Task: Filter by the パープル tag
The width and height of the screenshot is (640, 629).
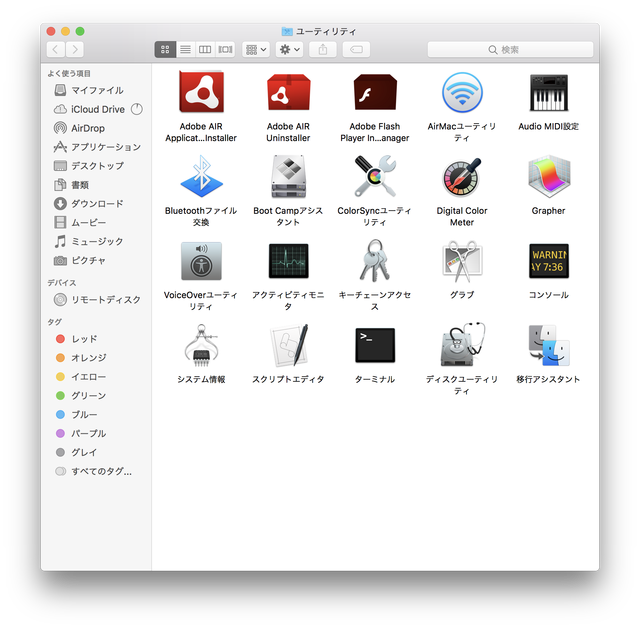Action: coord(96,433)
